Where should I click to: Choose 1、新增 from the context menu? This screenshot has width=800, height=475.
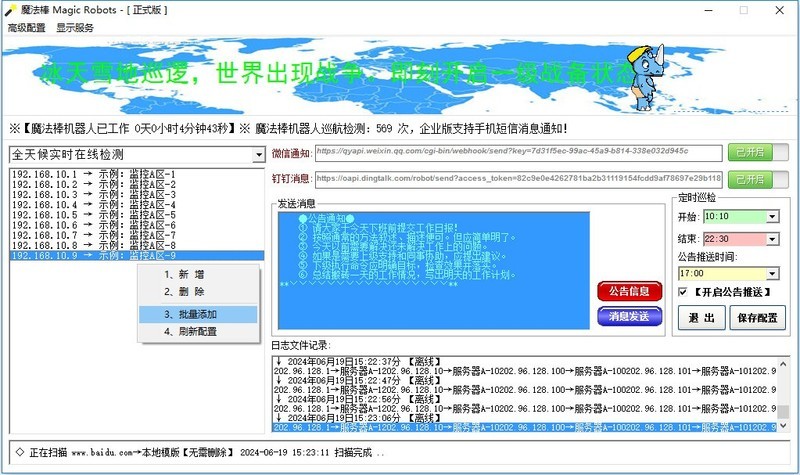point(198,274)
